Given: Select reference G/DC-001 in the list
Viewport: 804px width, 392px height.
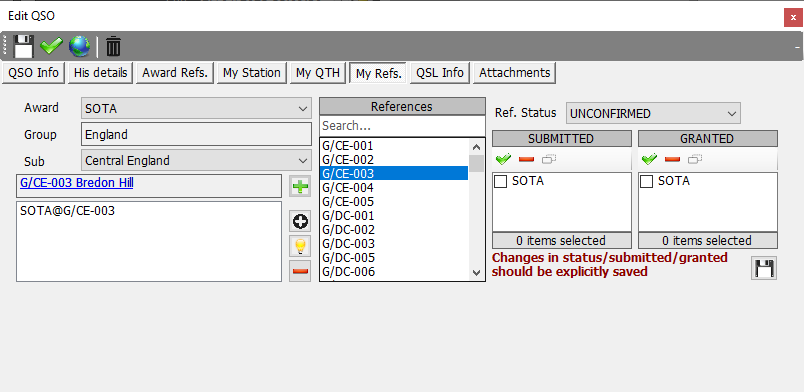Looking at the screenshot, I should (394, 215).
